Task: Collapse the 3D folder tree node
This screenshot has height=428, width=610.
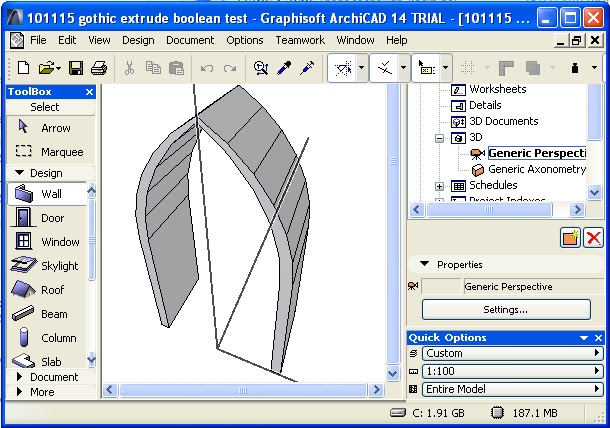Action: point(439,138)
